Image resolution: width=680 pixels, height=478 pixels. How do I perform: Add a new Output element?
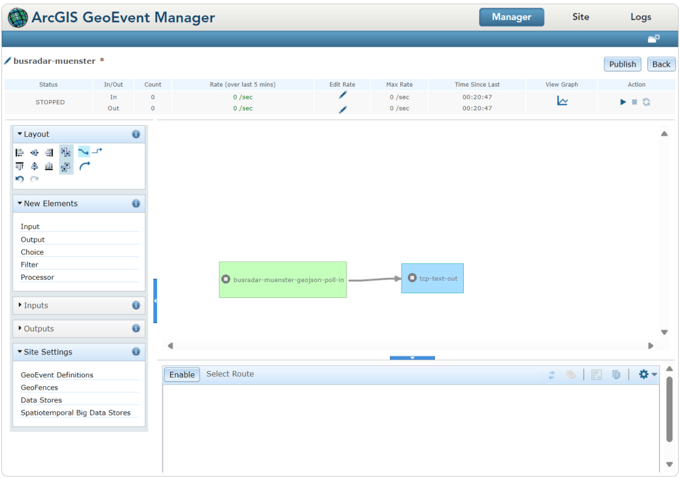click(33, 239)
